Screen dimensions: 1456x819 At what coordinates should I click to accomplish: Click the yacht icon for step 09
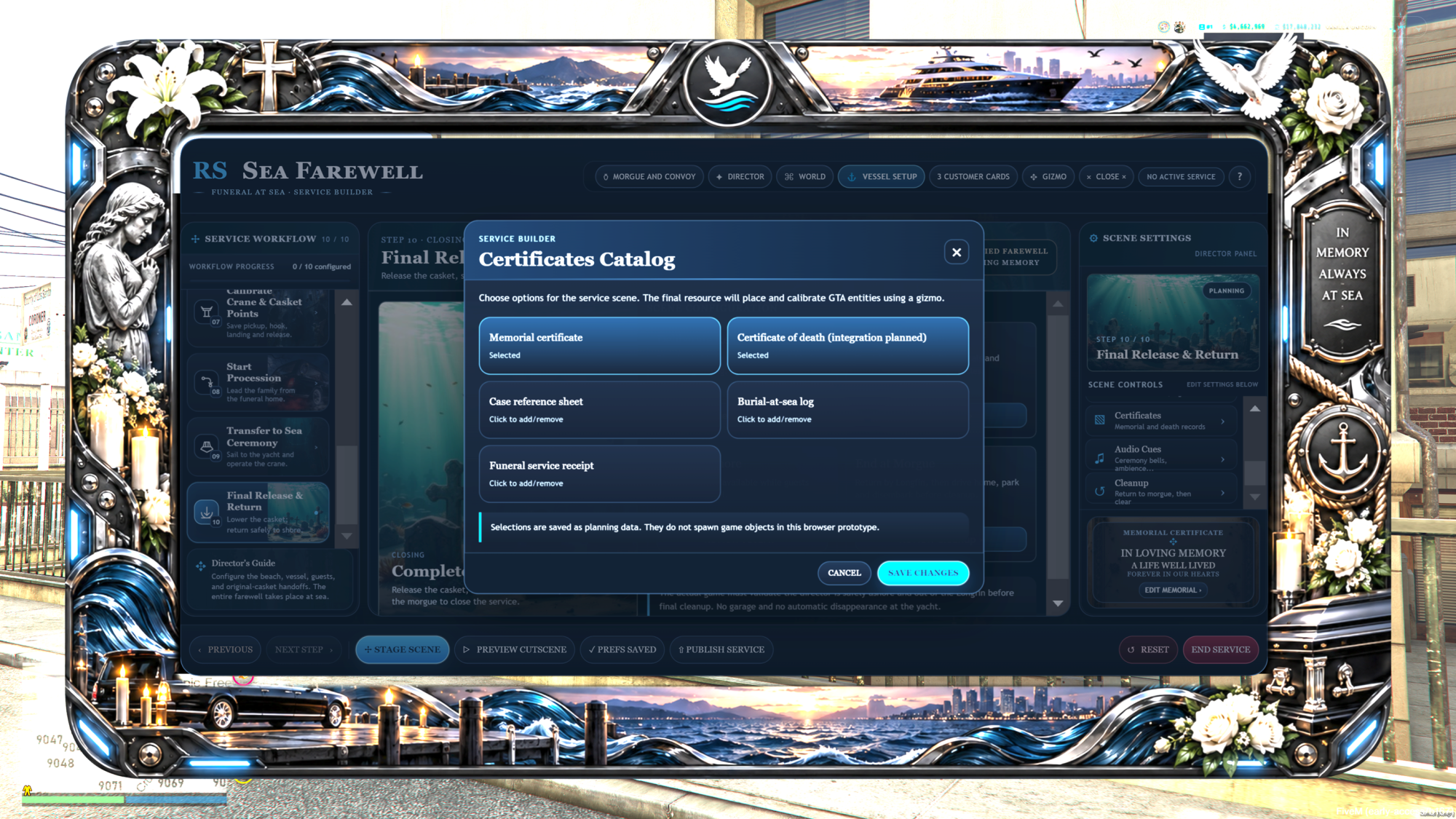coord(207,446)
